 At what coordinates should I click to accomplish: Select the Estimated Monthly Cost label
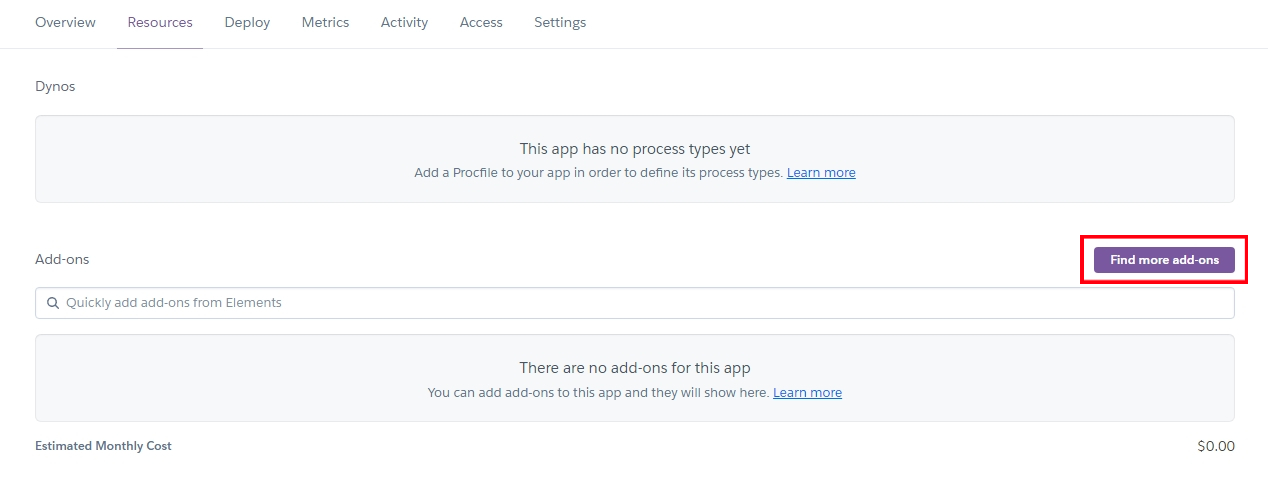[103, 446]
